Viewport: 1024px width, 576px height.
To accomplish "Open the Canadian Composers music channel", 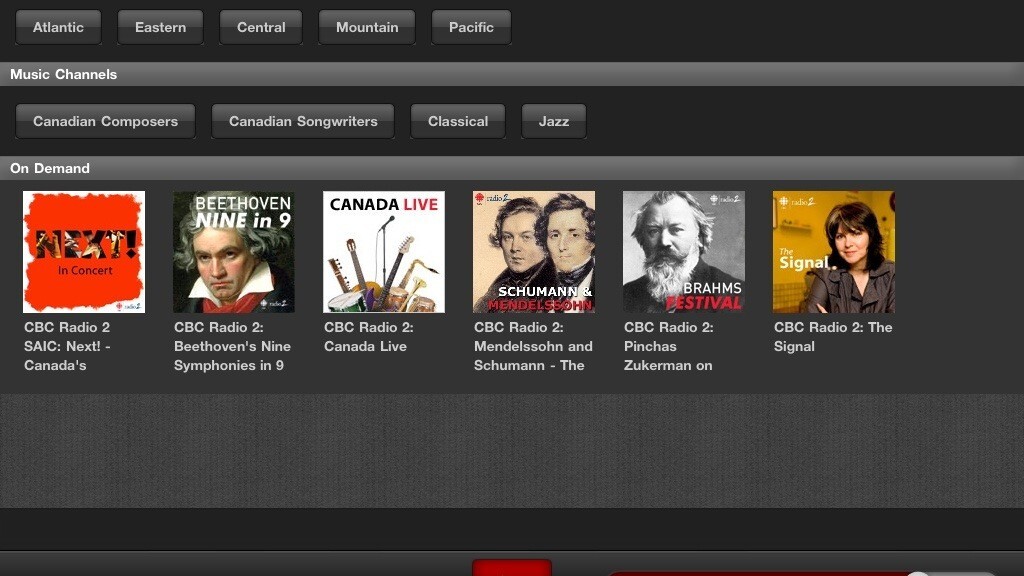I will tap(106, 121).
